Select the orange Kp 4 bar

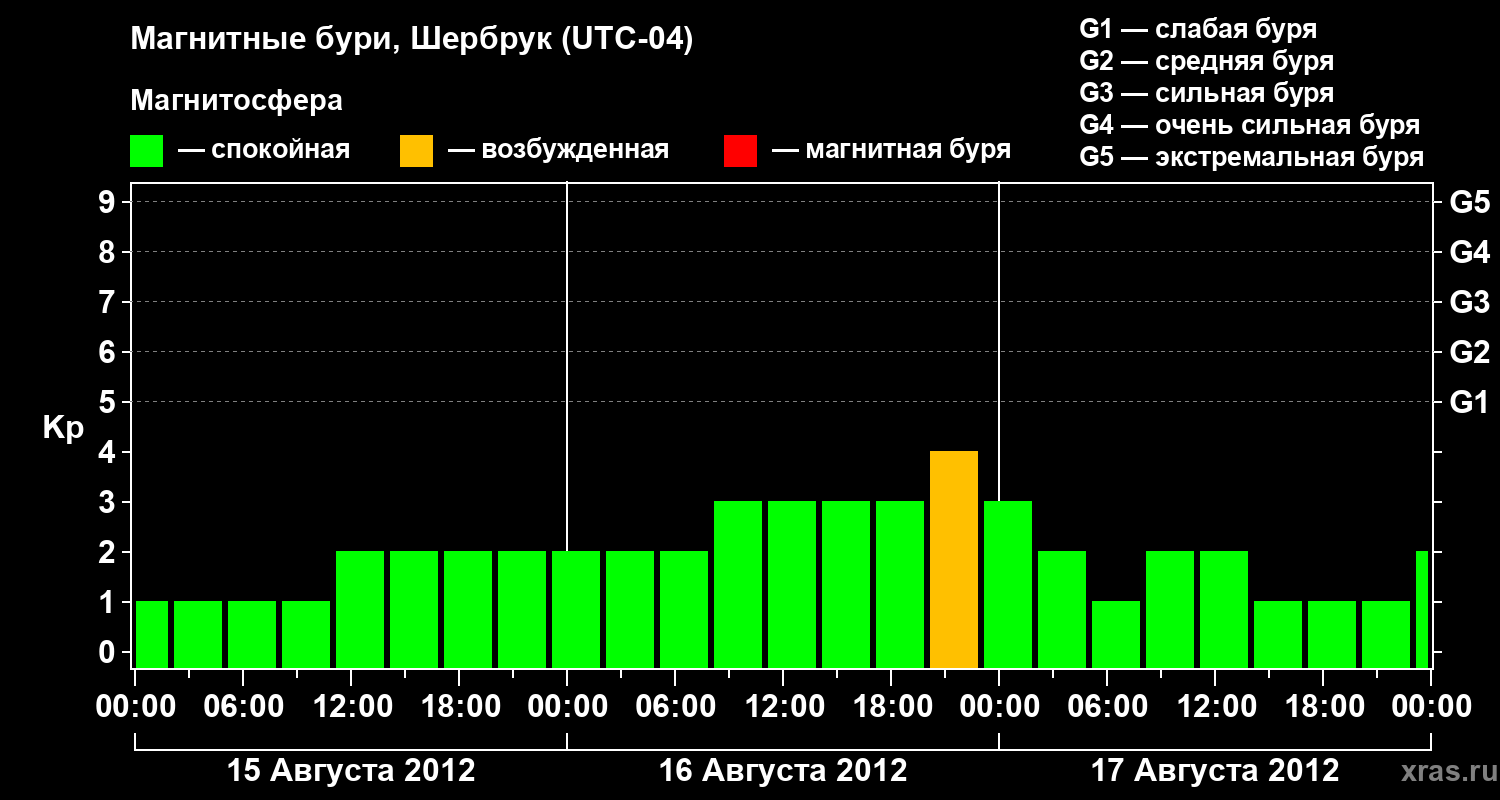[954, 560]
